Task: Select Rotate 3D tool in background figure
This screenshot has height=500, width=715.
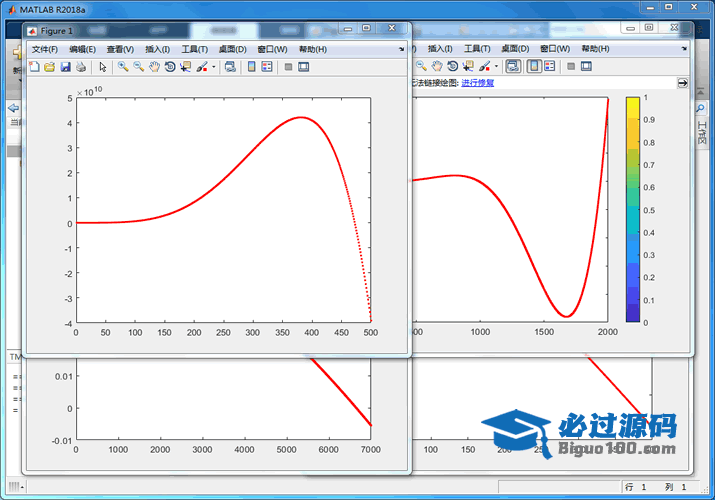Action: [452, 67]
